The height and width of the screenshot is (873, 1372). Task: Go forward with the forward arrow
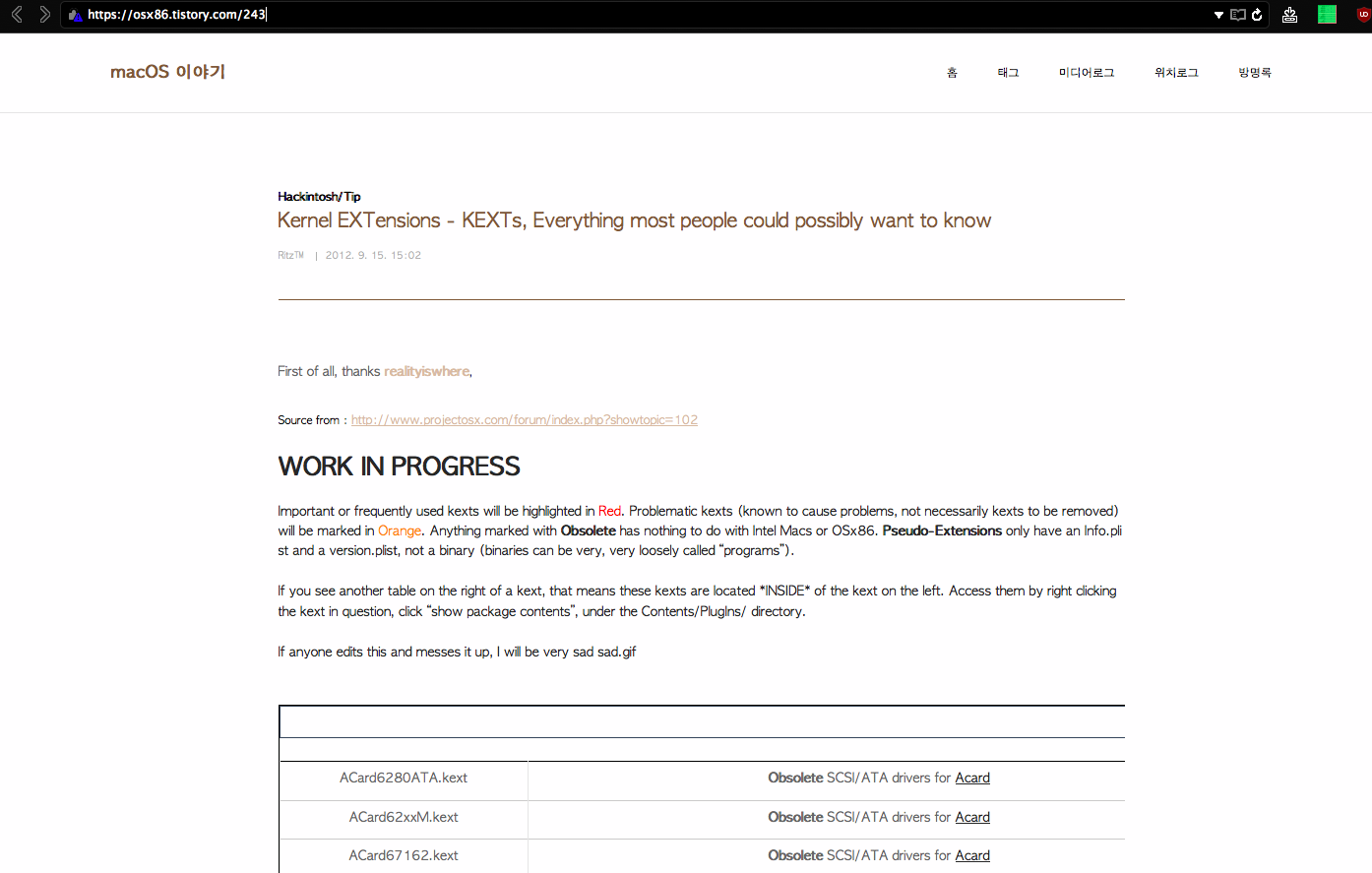click(44, 14)
